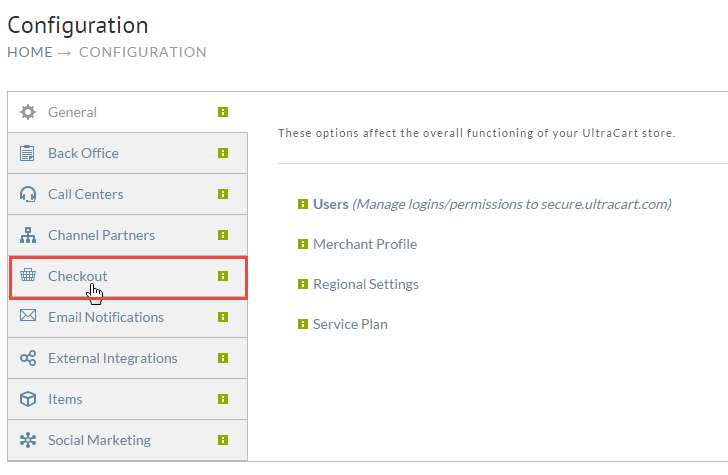Click green info icon beside Service Plan
Image resolution: width=728 pixels, height=475 pixels.
pyautogui.click(x=303, y=324)
